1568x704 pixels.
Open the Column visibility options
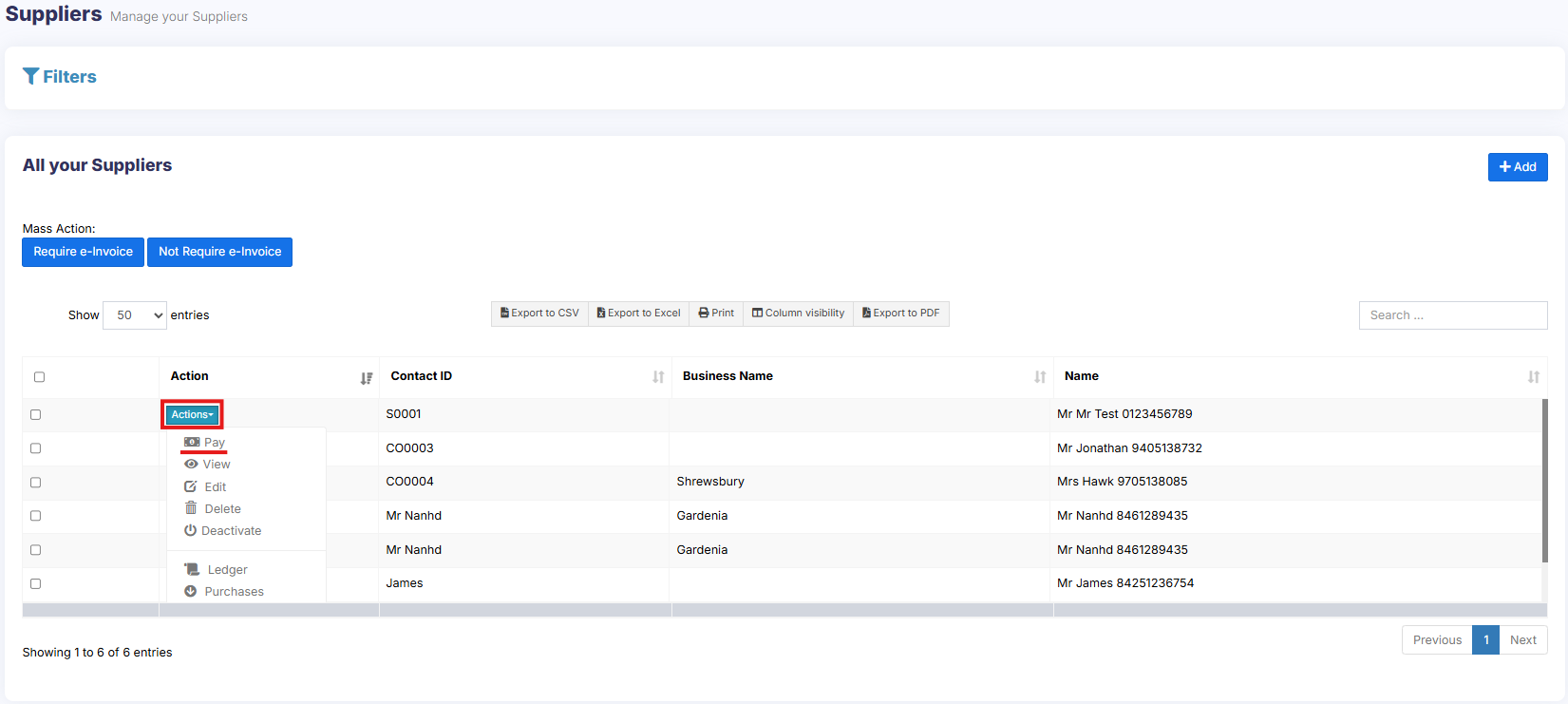(x=798, y=314)
